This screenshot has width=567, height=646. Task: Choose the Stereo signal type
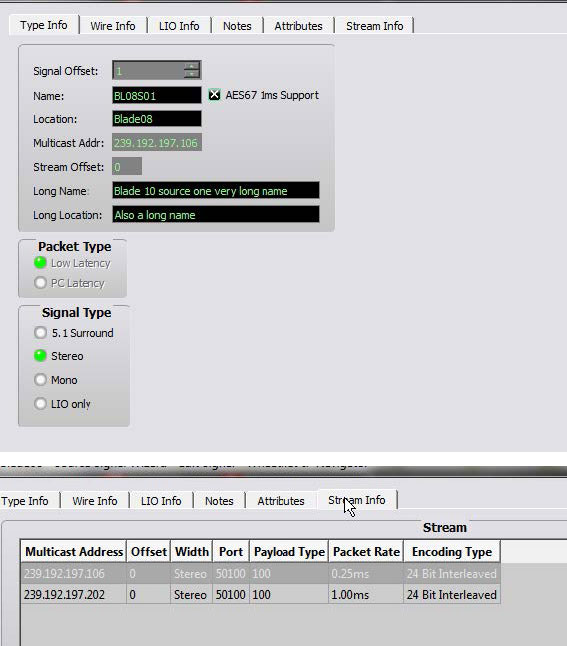tap(40, 356)
